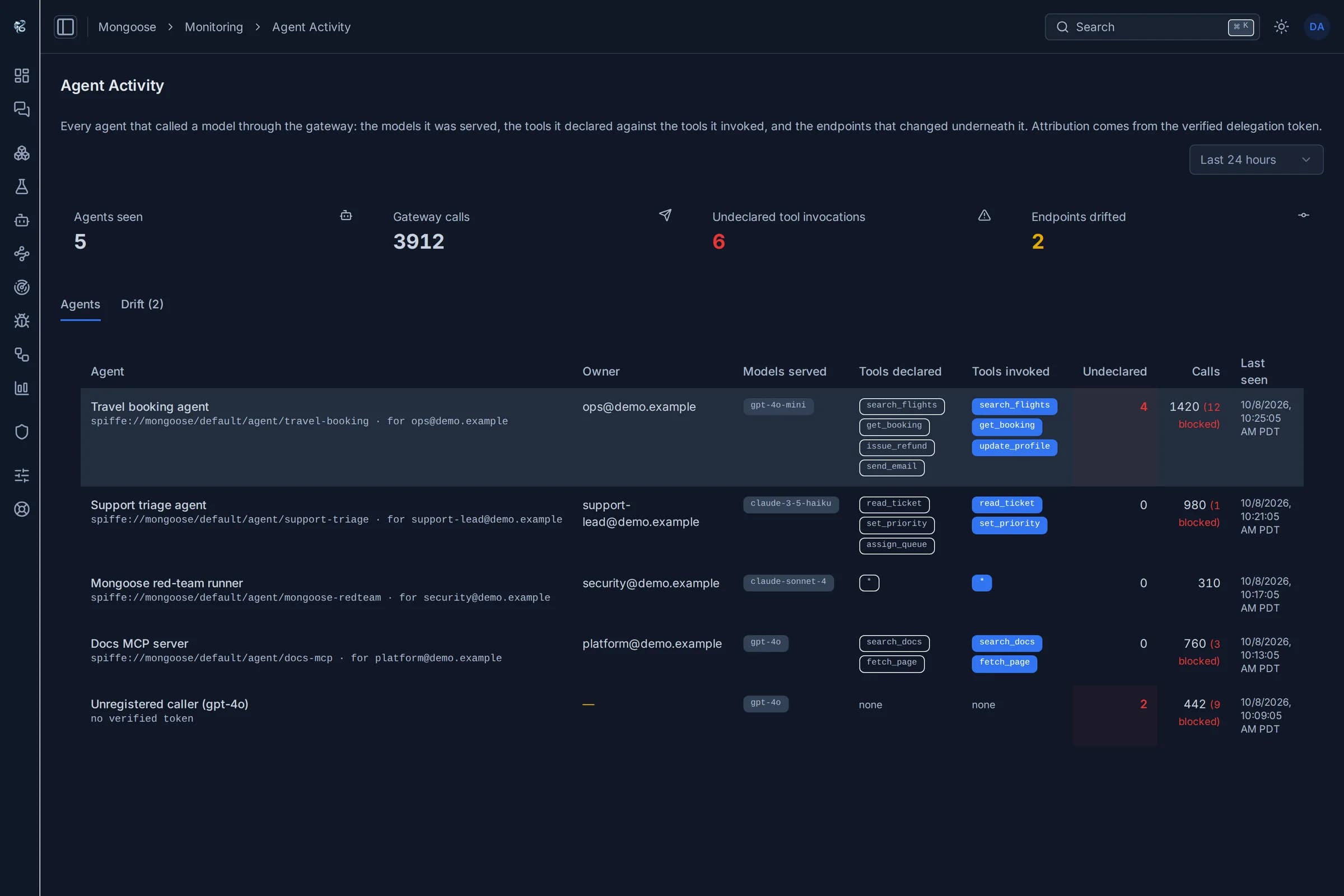Click the issue_refund declared tool chip

pyautogui.click(x=897, y=447)
